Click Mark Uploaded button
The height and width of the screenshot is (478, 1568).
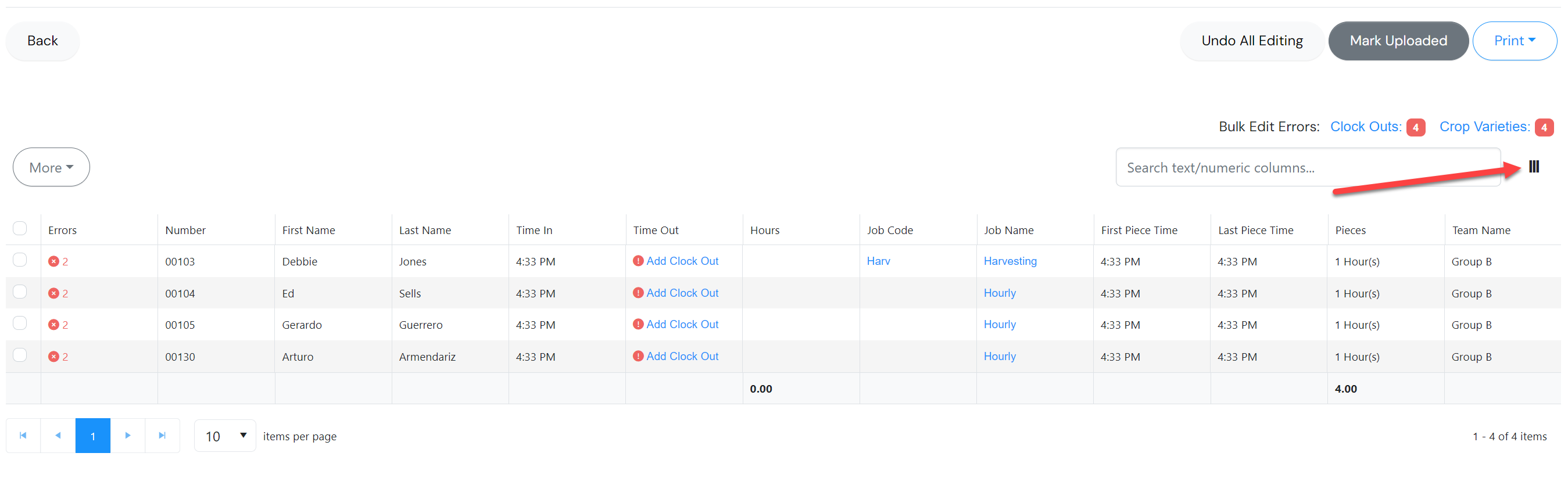tap(1398, 41)
